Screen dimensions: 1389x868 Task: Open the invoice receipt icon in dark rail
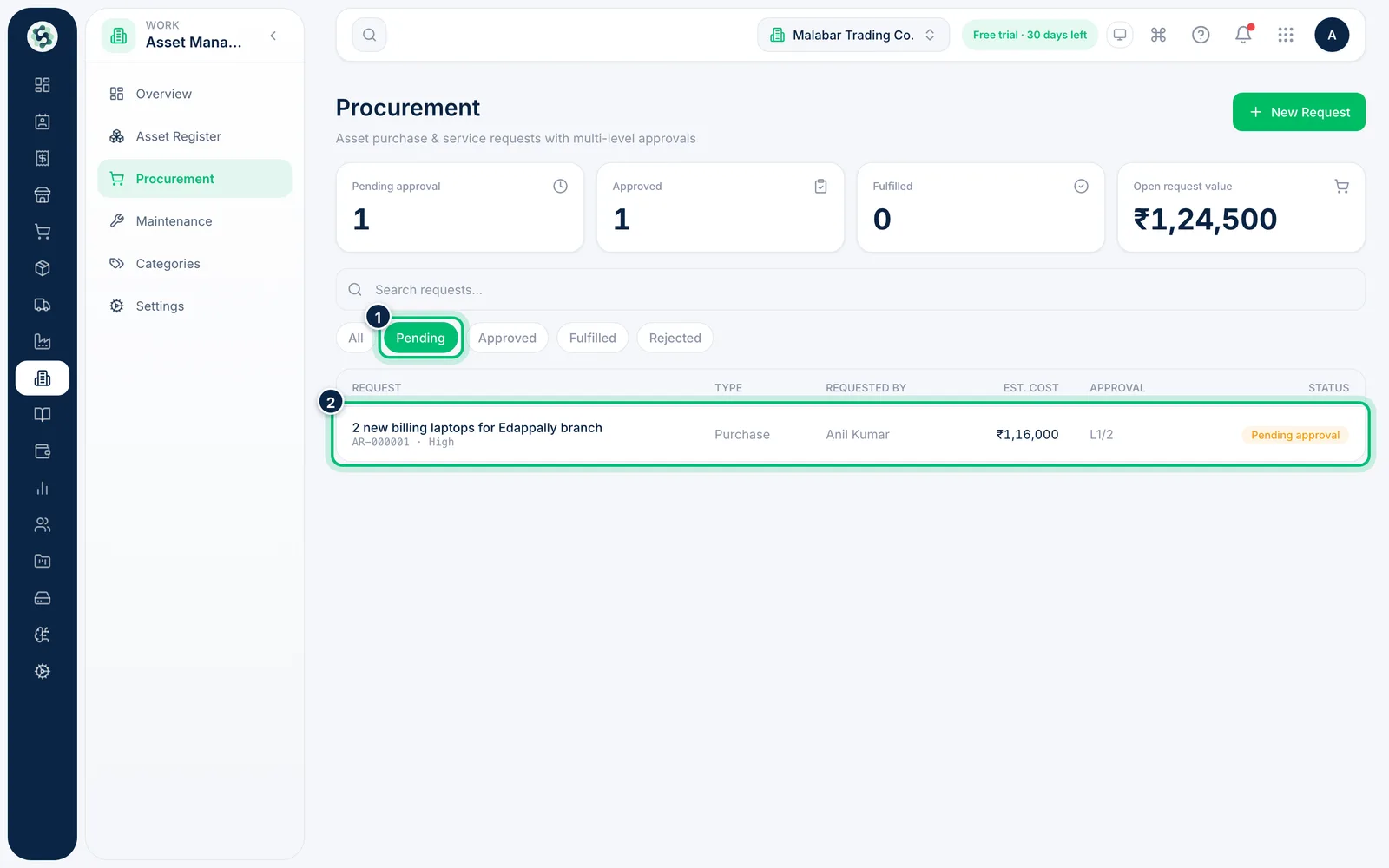42,158
